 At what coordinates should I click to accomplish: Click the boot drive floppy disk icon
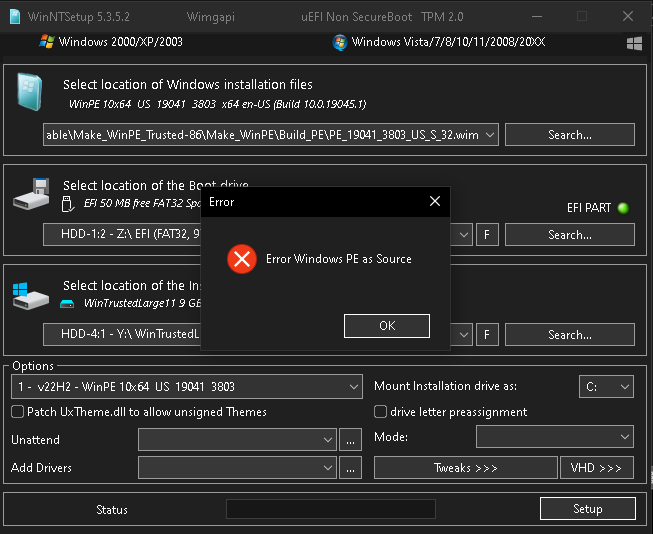[31, 194]
